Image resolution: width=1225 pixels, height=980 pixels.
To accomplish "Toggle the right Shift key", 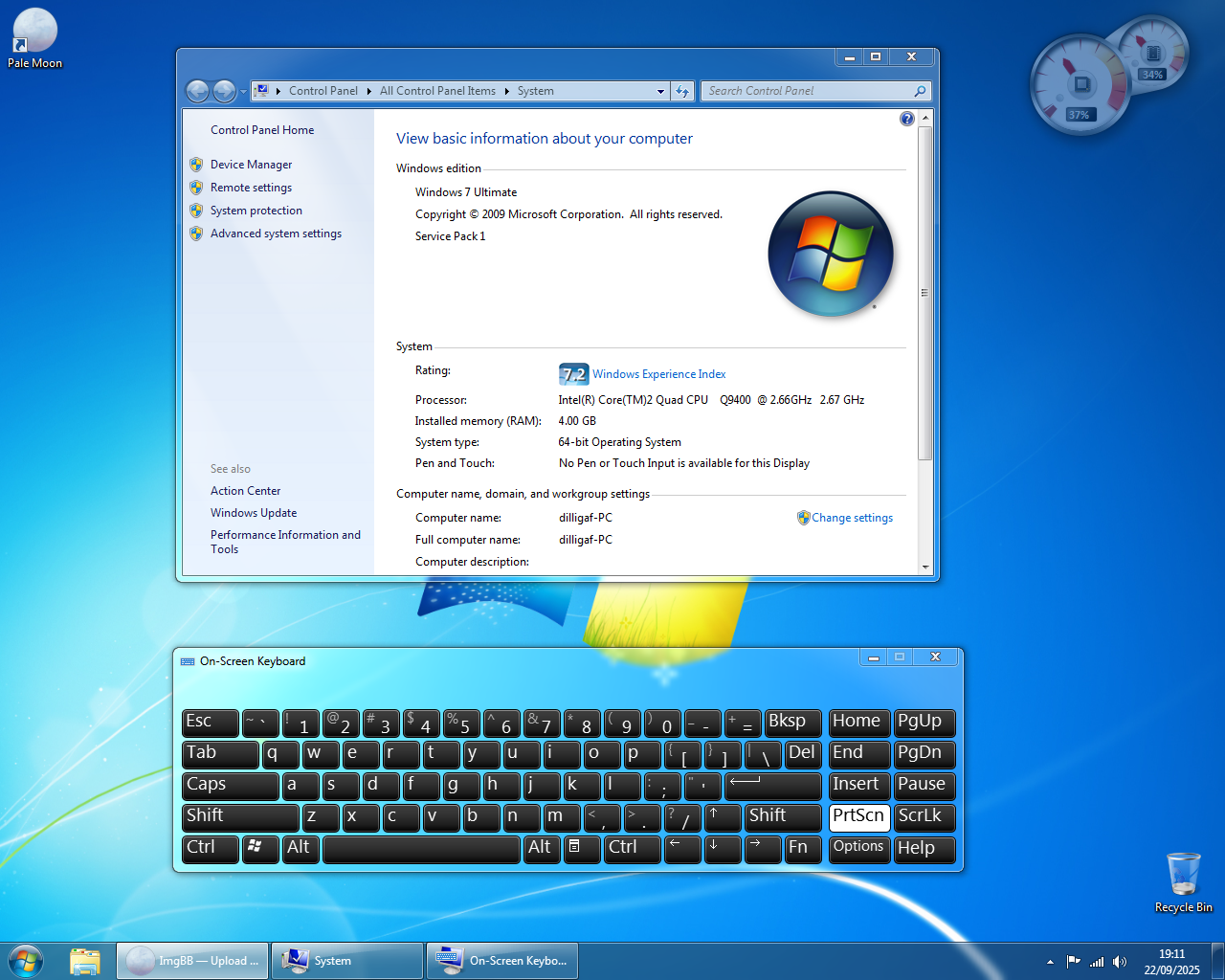I will point(783,817).
